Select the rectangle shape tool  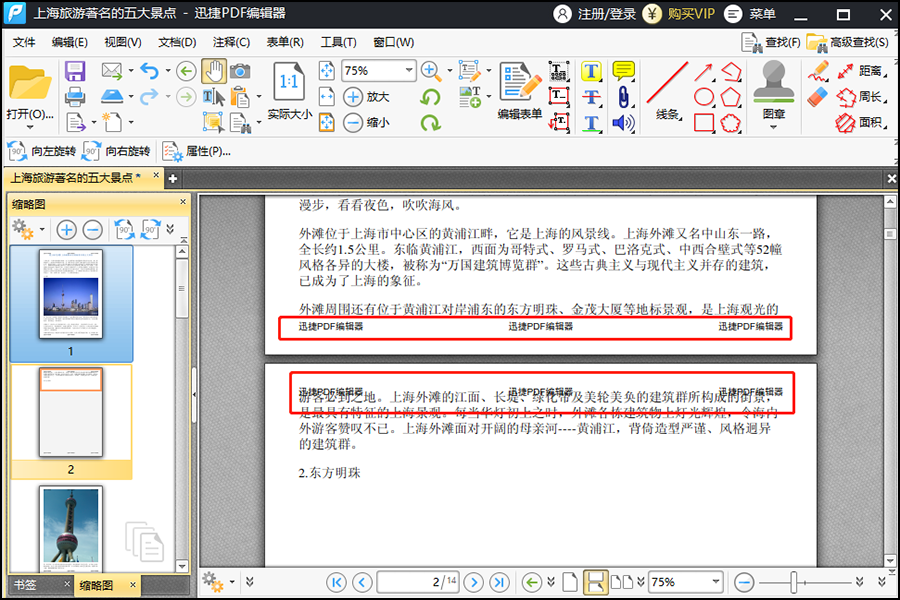click(704, 122)
